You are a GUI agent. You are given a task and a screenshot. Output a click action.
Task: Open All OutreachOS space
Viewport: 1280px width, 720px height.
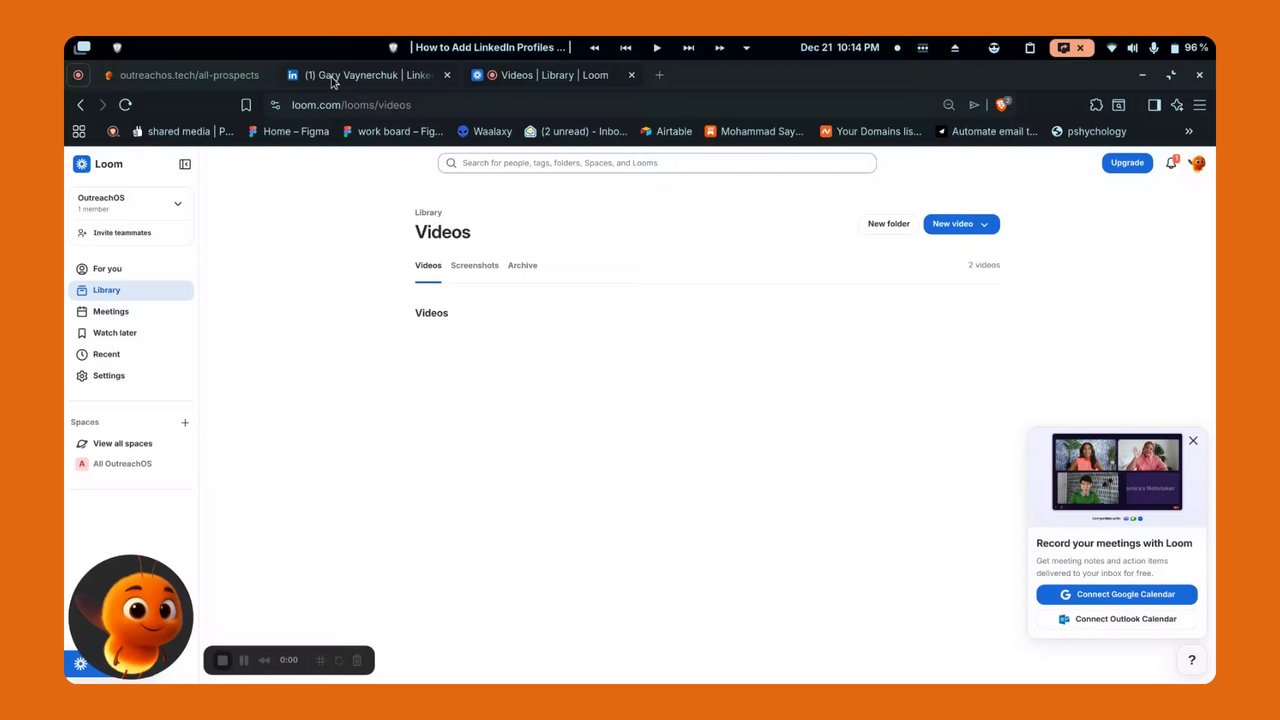tap(122, 464)
